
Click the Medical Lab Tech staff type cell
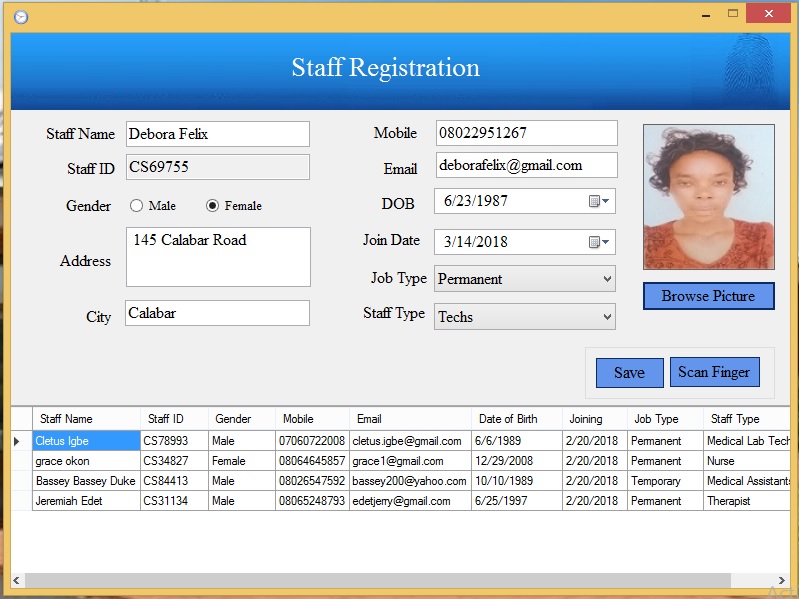point(747,441)
